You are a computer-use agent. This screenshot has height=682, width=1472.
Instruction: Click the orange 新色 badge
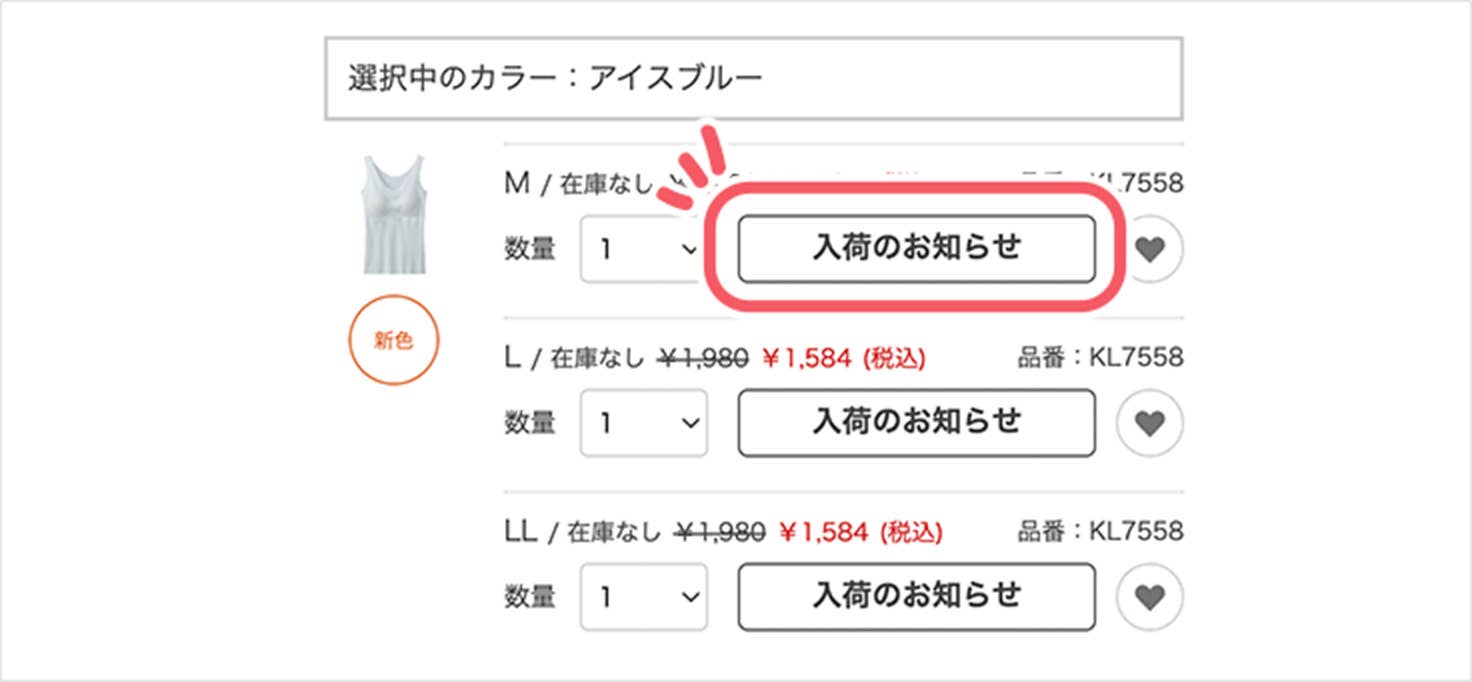[394, 340]
